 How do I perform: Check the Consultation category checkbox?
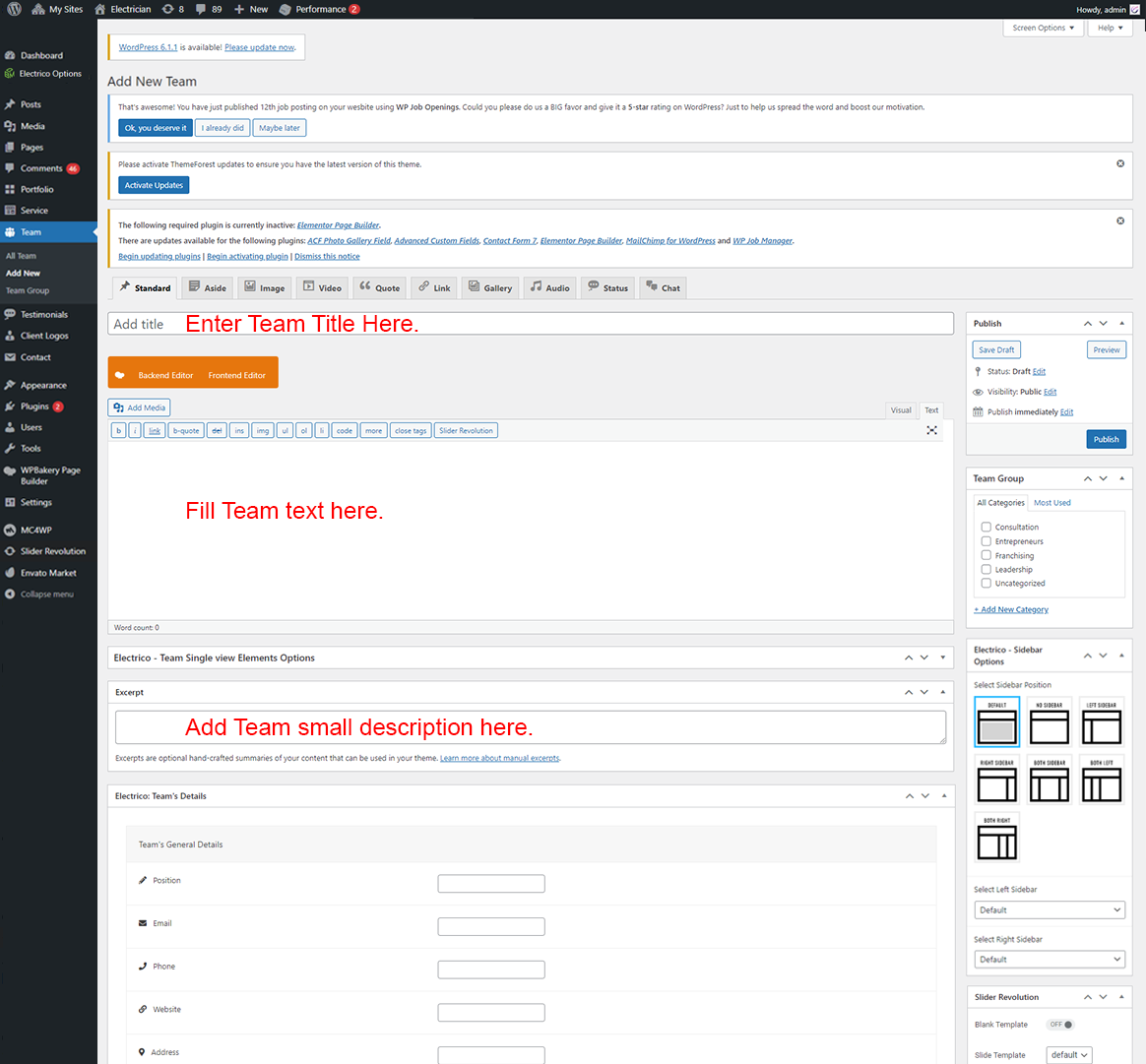986,527
